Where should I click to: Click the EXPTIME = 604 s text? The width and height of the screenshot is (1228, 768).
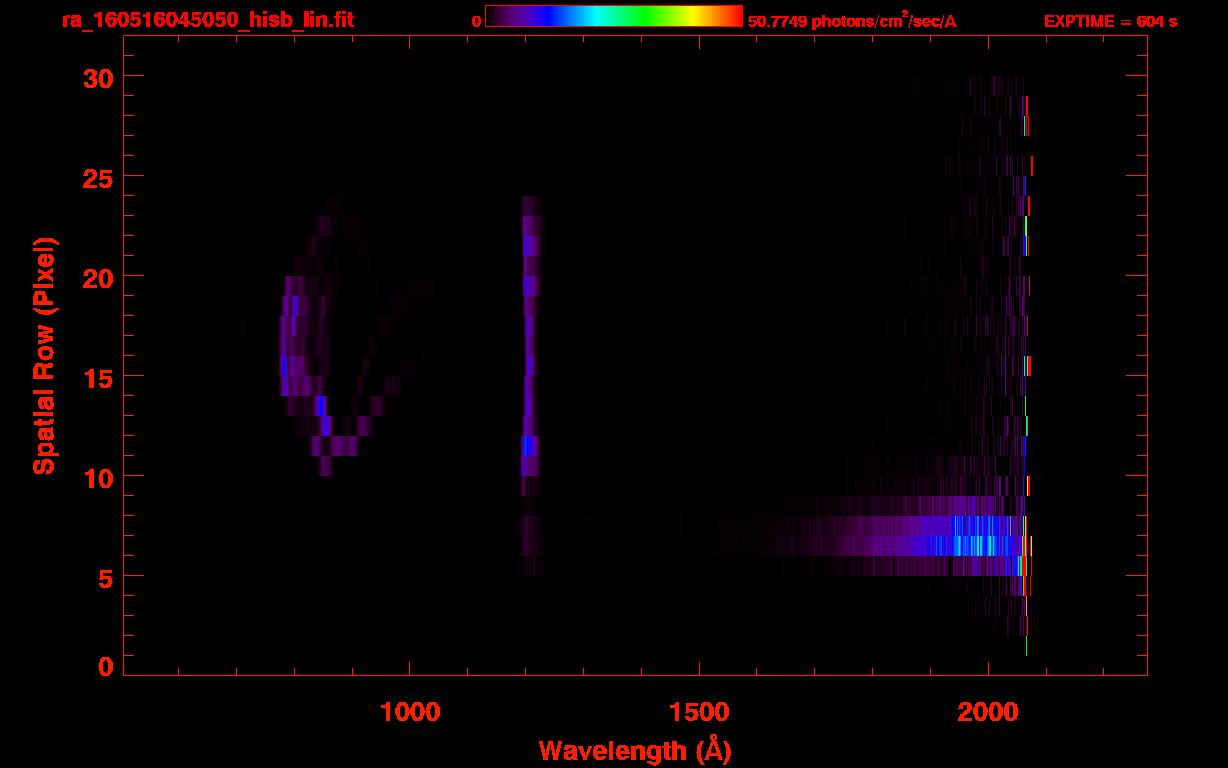click(x=1110, y=21)
